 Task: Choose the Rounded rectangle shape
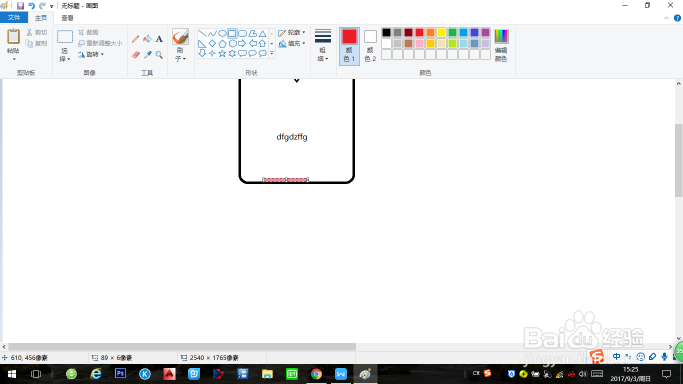pyautogui.click(x=242, y=34)
